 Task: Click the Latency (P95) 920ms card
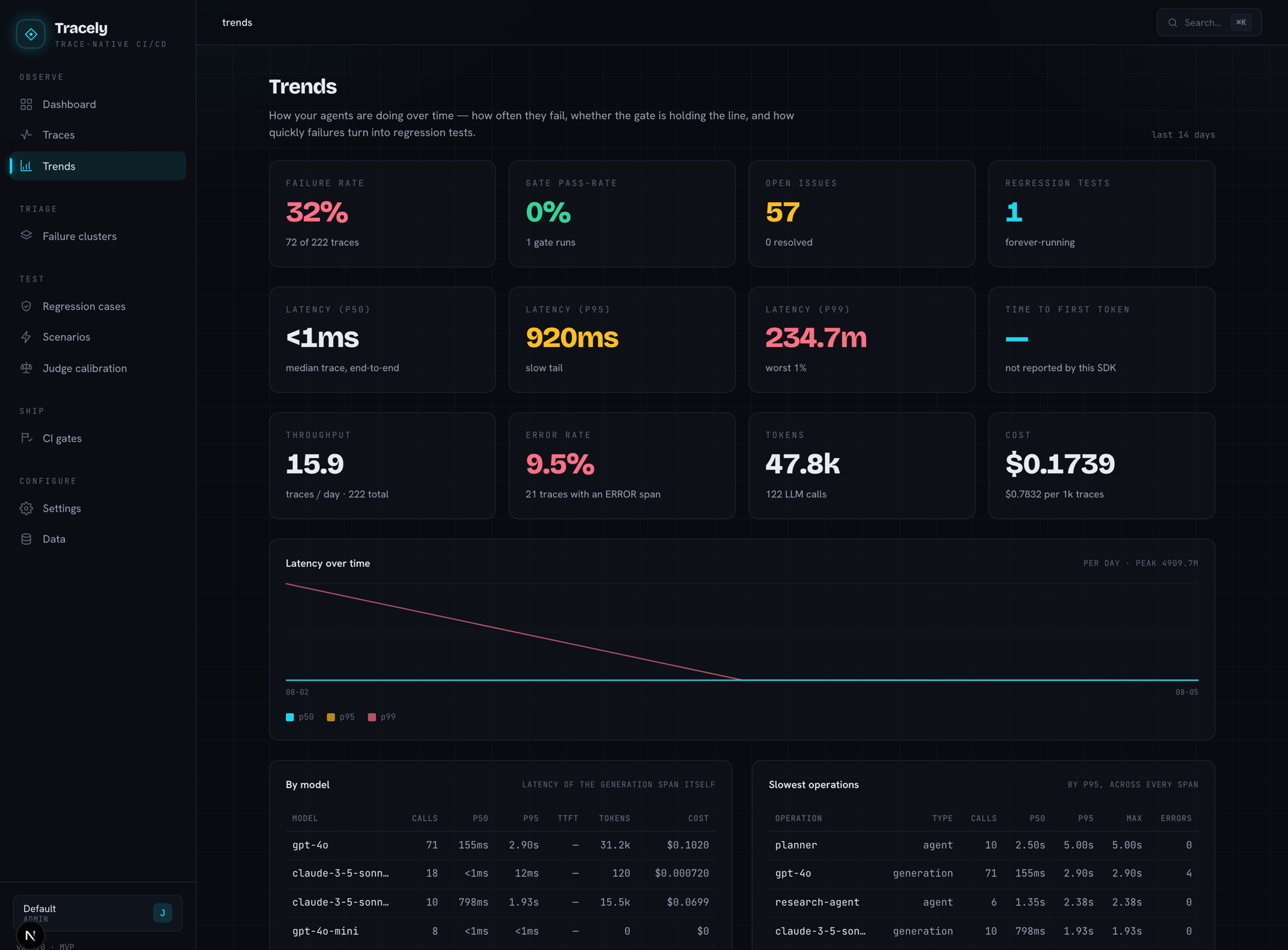(622, 339)
